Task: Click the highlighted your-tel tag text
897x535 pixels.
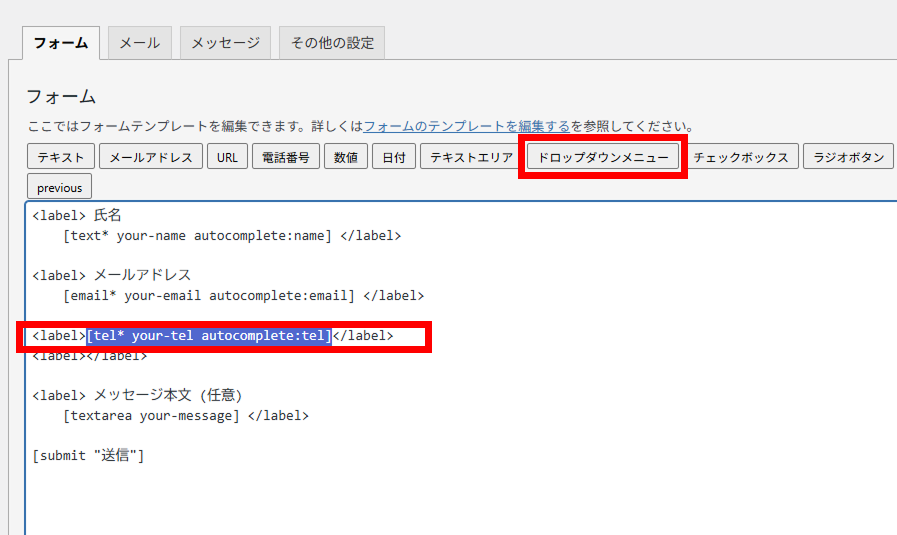Action: pos(208,336)
